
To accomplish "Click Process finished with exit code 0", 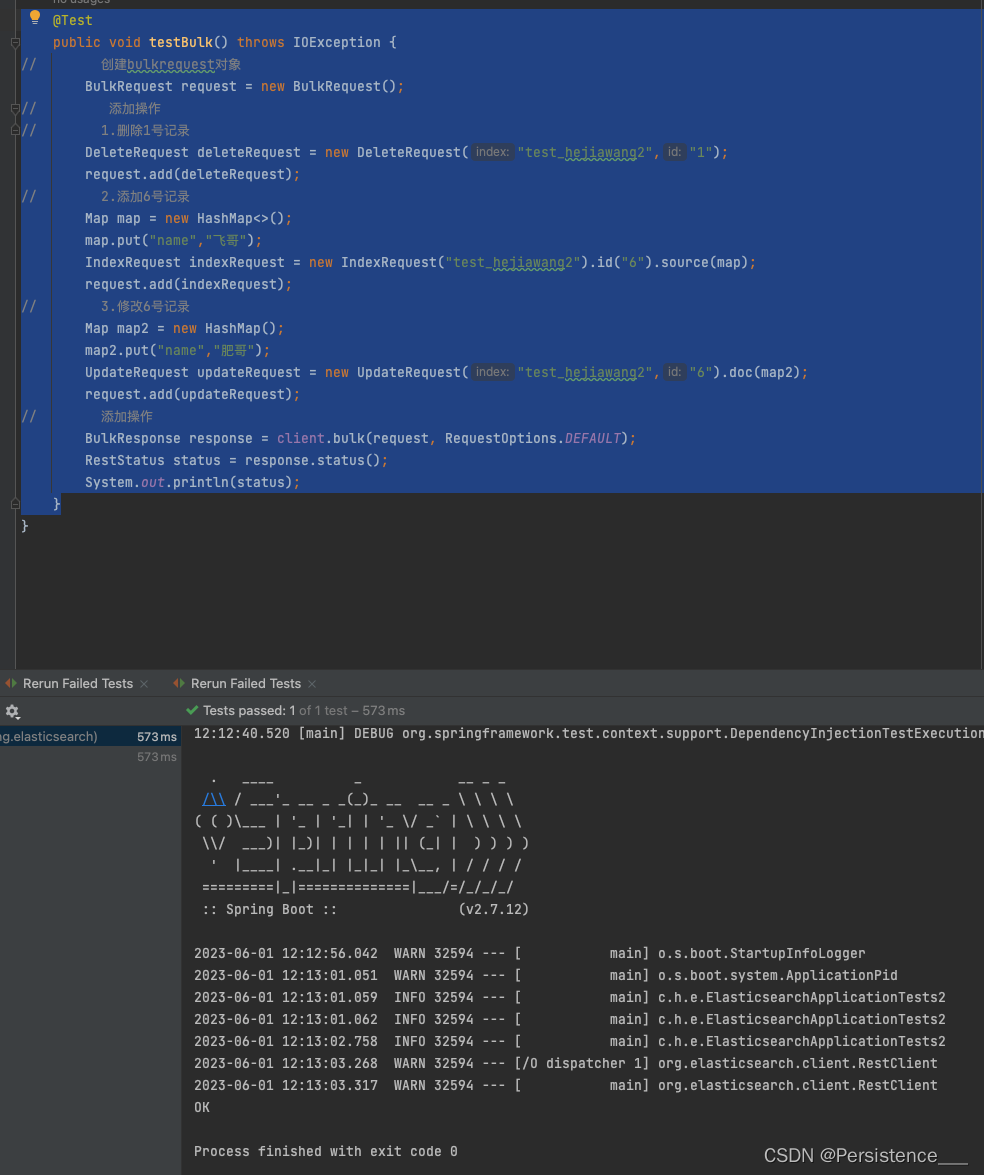I will click(326, 1152).
